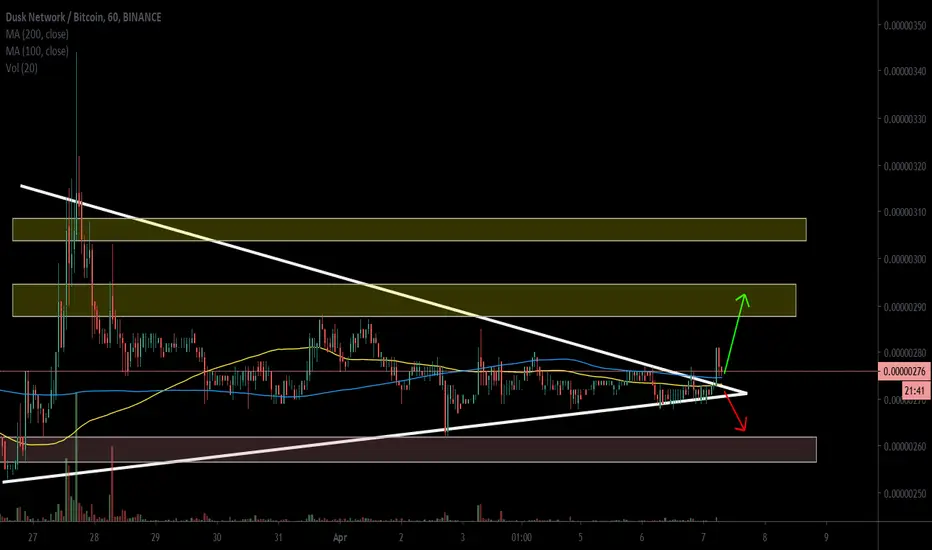Click price axis value 0.00000280

click(905, 353)
